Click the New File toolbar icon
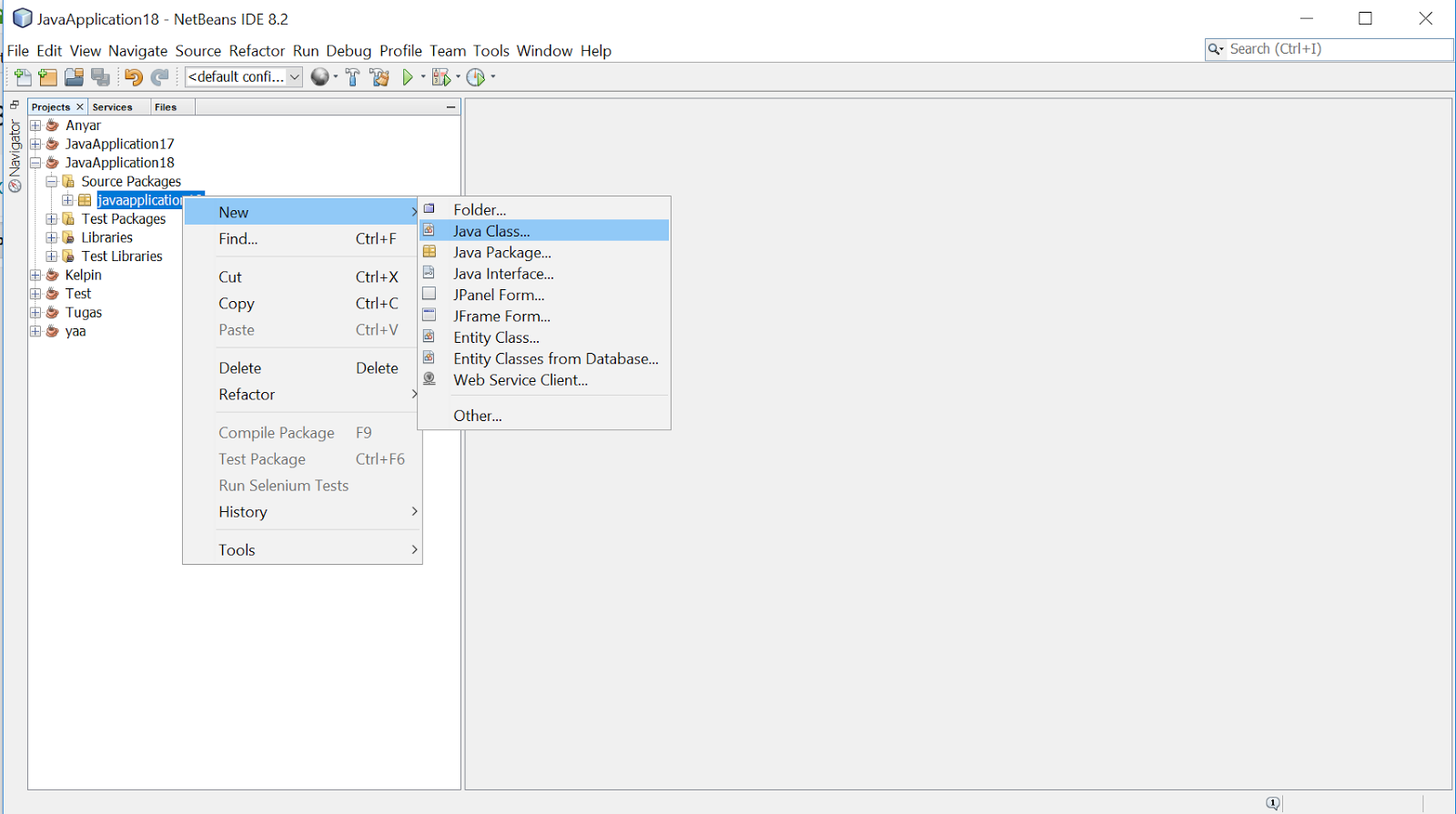 click(x=23, y=77)
